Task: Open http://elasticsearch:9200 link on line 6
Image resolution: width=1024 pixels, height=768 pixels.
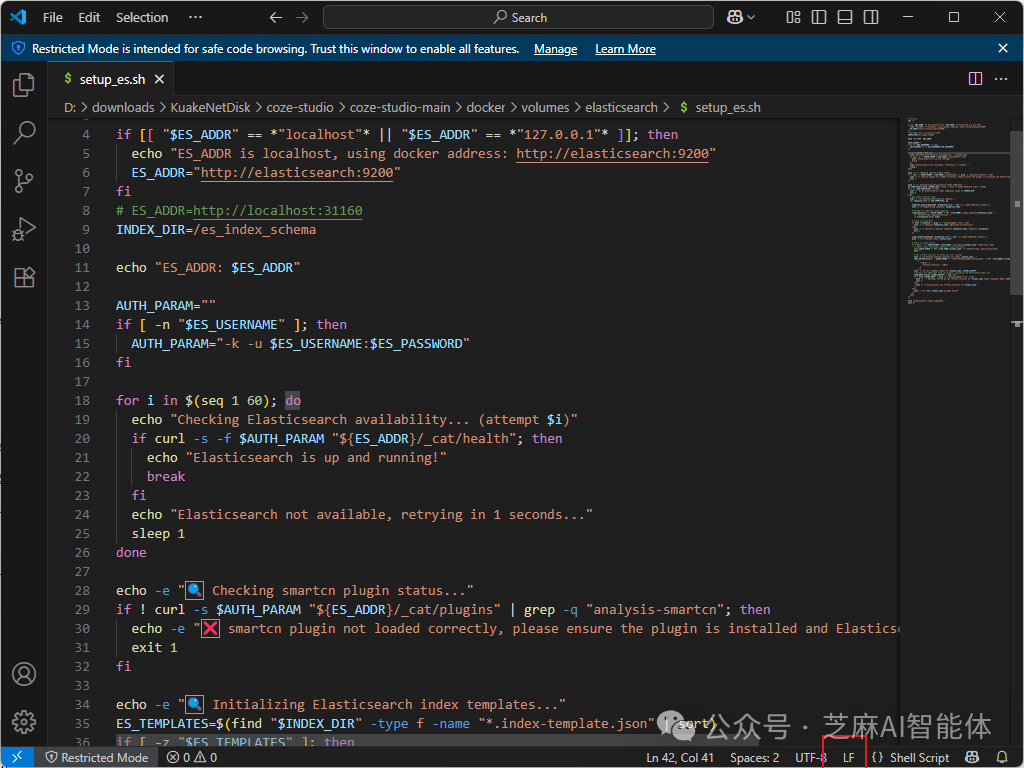Action: (297, 172)
